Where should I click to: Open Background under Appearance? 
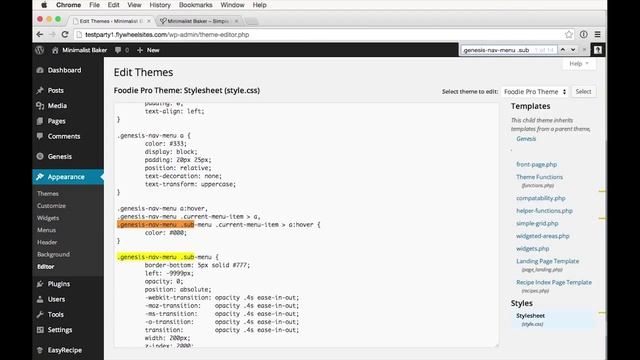tap(53, 255)
